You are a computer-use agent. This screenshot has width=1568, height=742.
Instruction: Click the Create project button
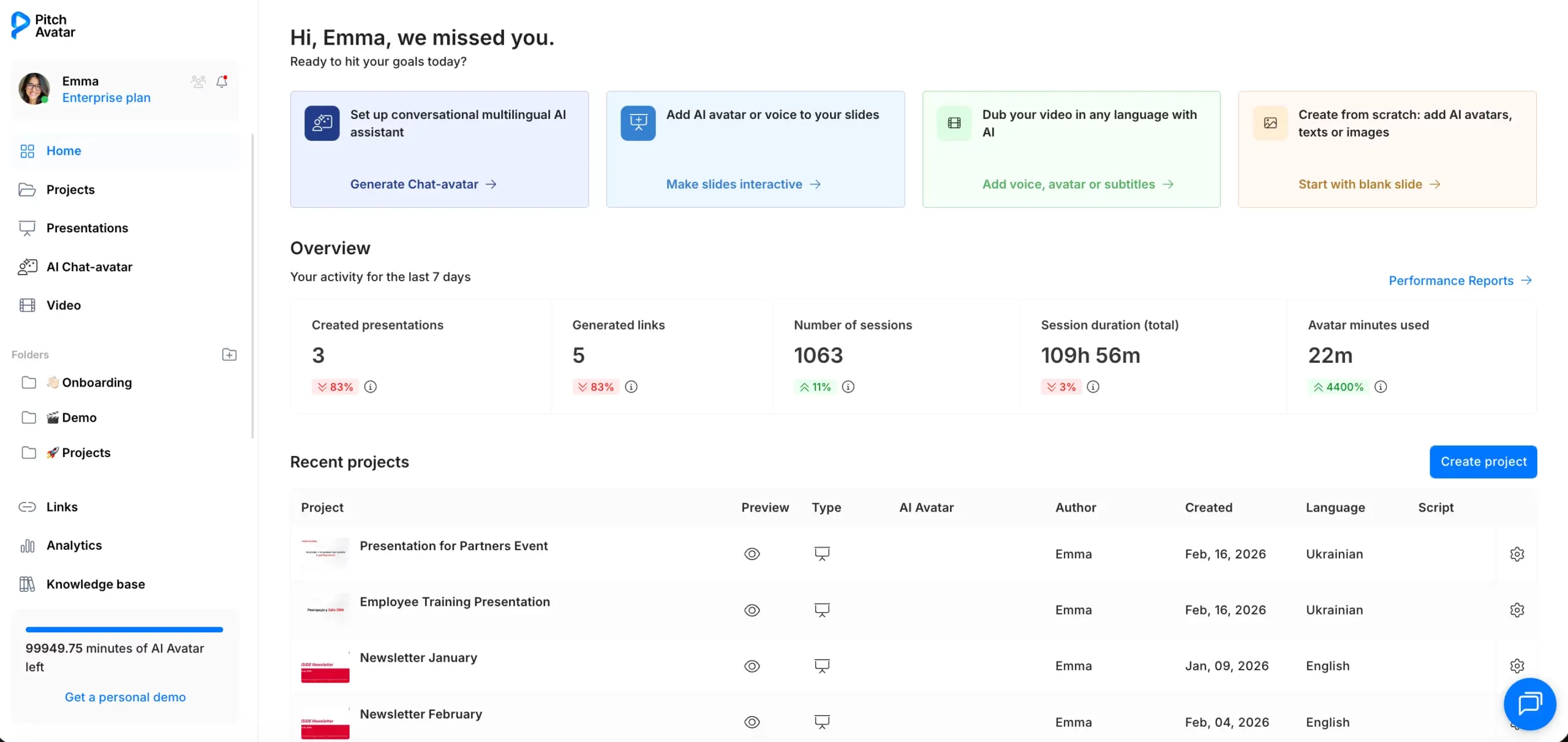pos(1483,461)
